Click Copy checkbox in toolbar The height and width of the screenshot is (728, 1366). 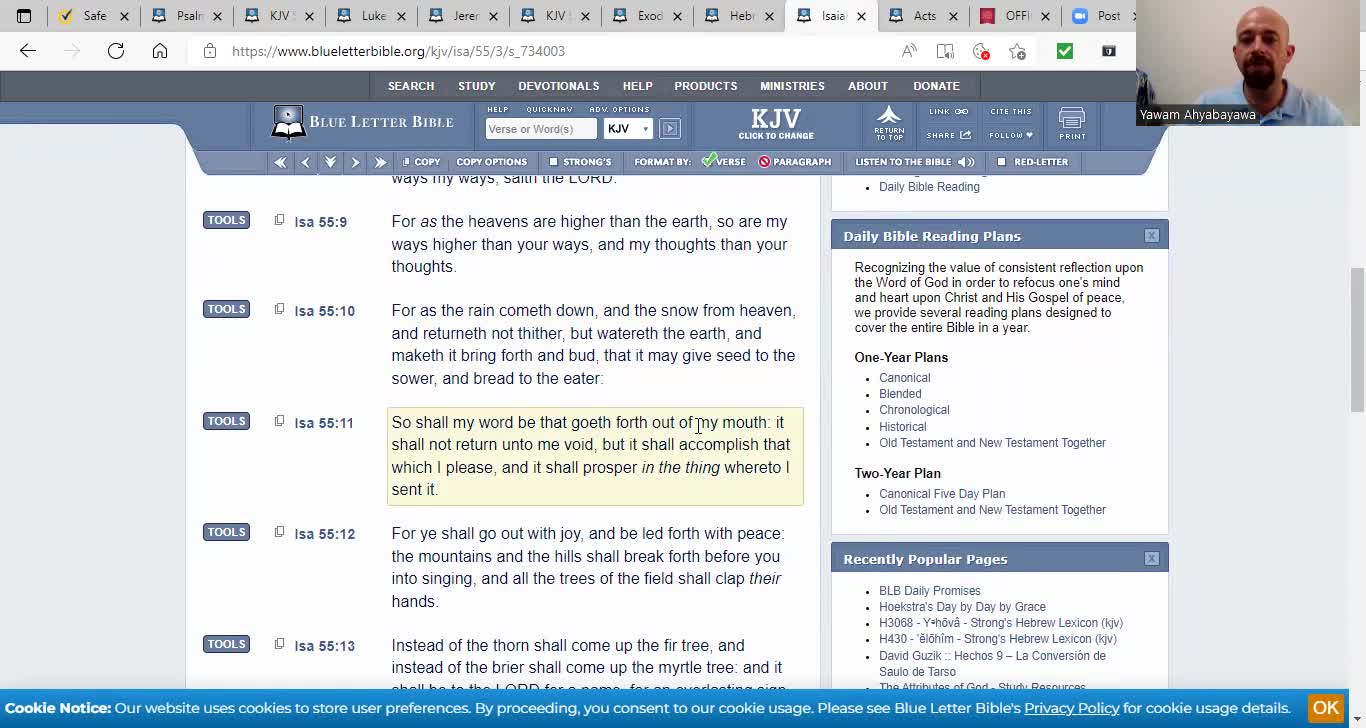[x=421, y=162]
